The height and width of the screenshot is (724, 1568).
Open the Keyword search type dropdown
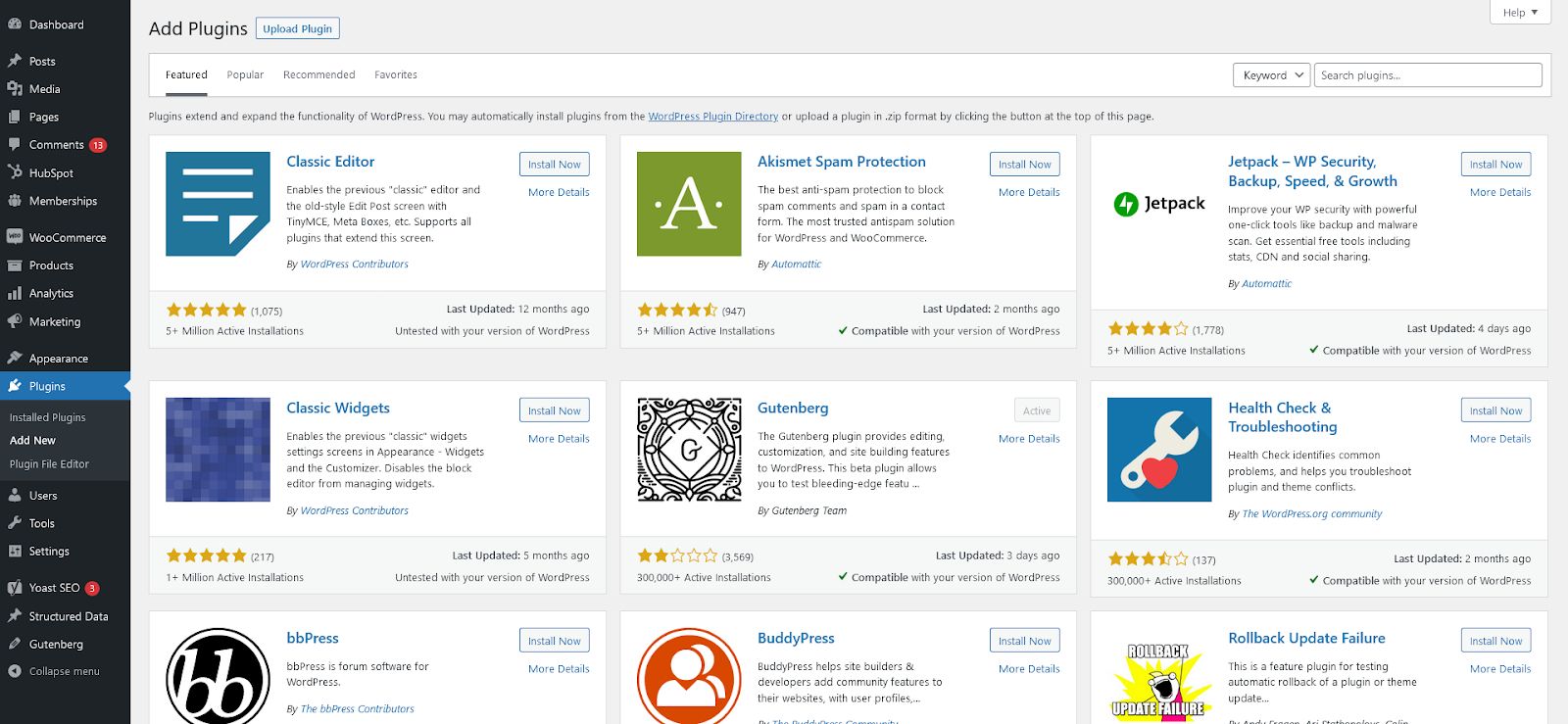coord(1271,75)
